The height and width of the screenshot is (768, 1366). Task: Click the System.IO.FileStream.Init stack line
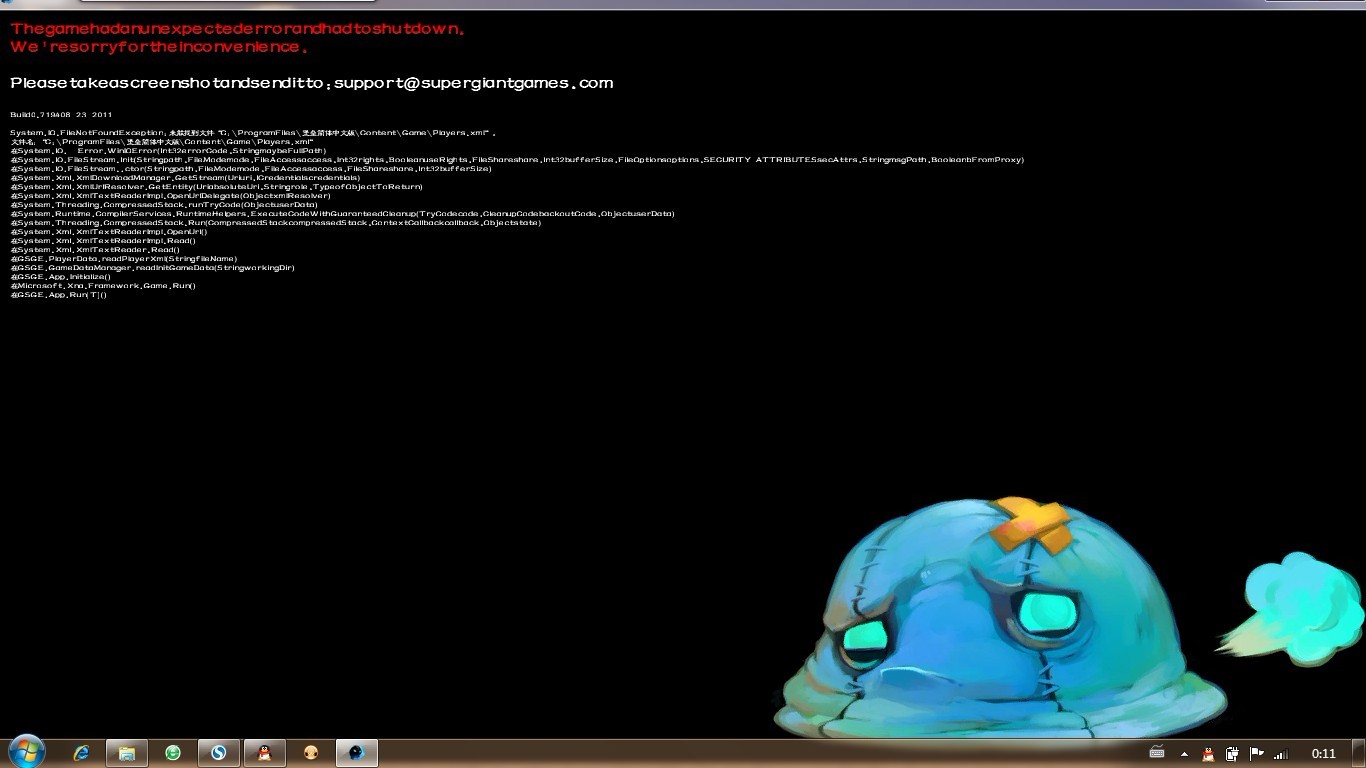pyautogui.click(x=517, y=160)
